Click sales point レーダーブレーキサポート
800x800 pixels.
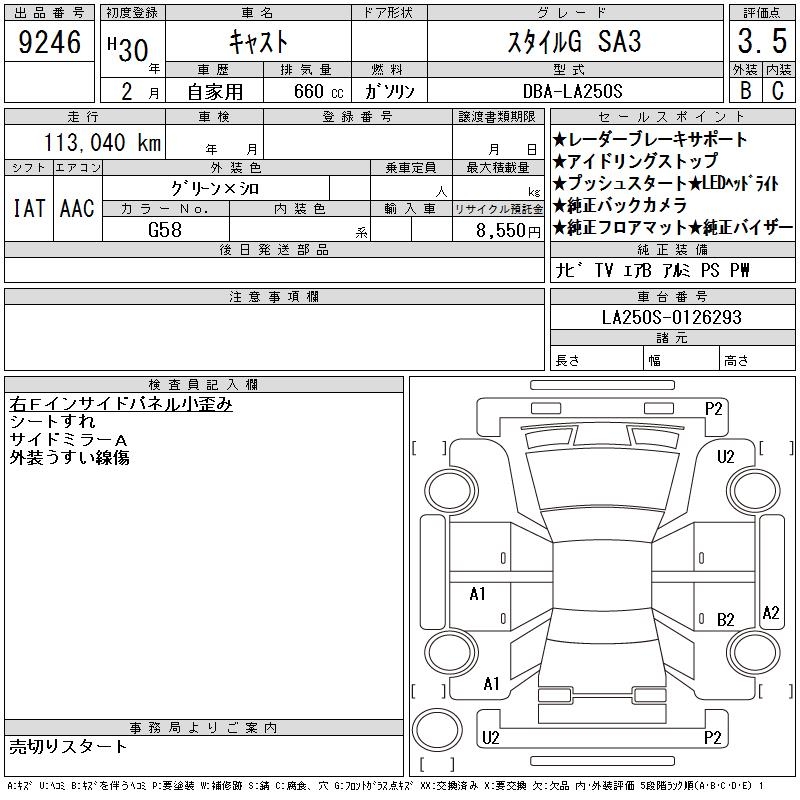point(649,139)
